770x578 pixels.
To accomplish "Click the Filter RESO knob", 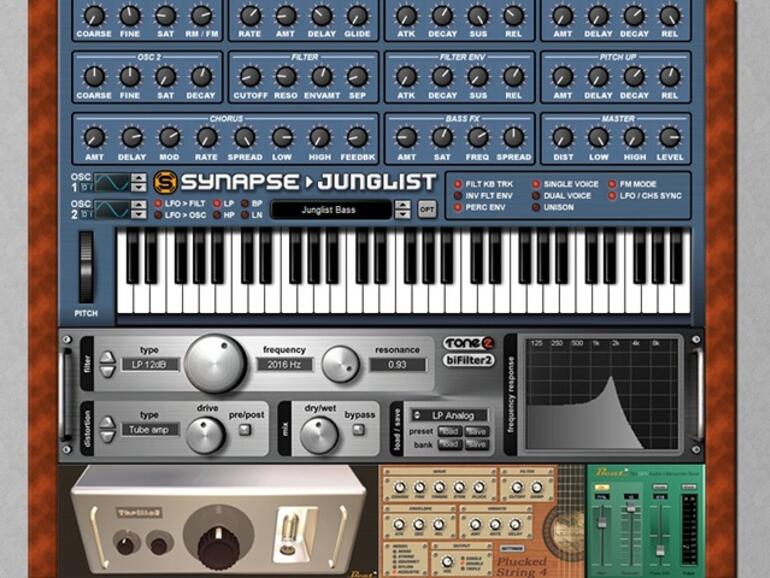I will 285,77.
